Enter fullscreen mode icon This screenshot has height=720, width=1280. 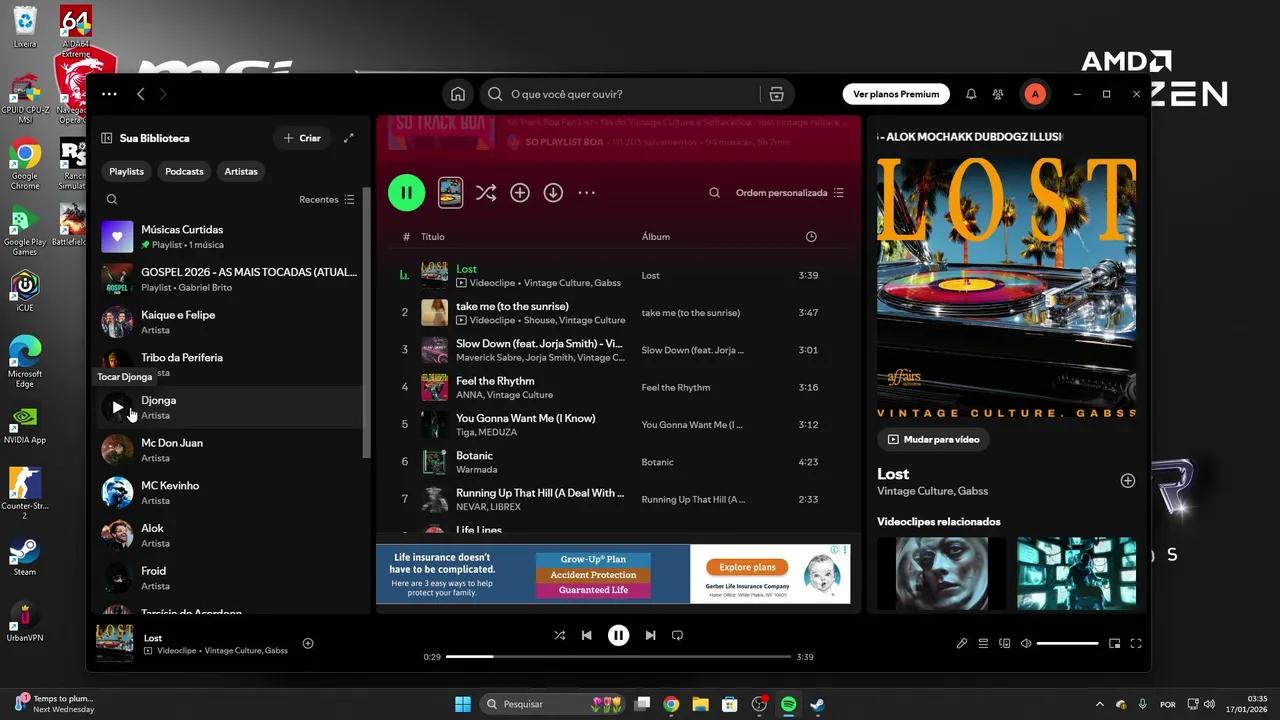pyautogui.click(x=1136, y=644)
